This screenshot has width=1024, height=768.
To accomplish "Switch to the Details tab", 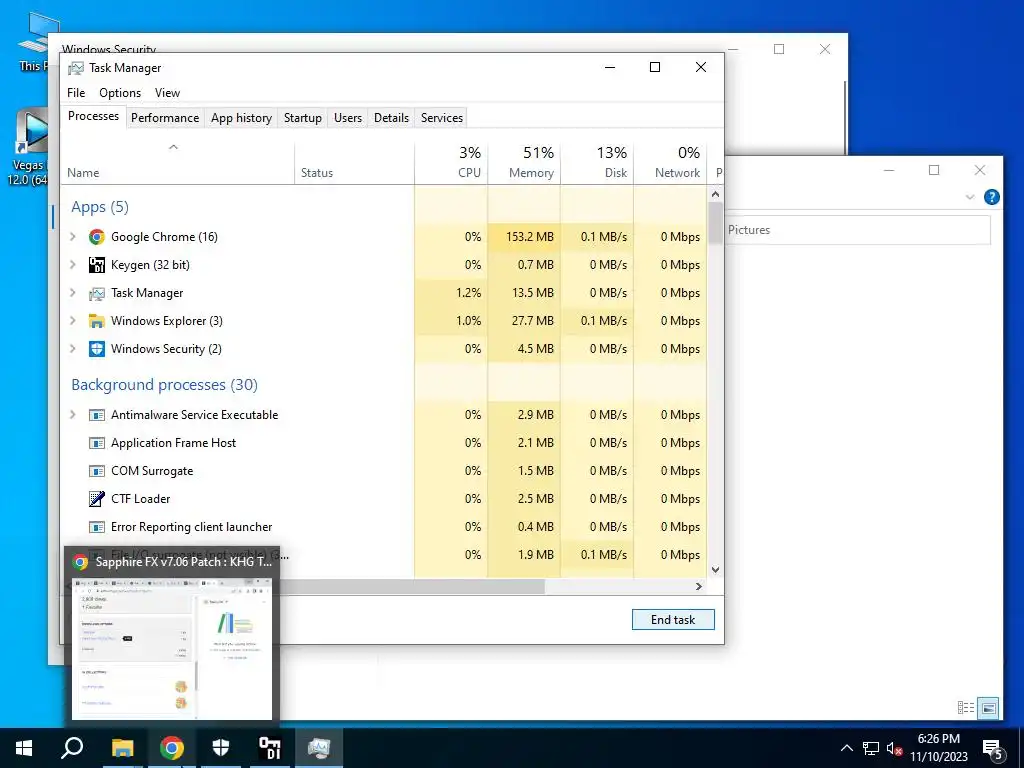I will click(x=391, y=118).
